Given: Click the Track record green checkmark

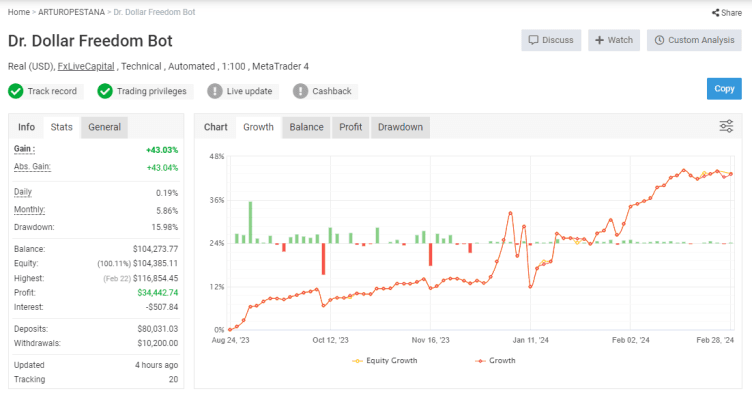Looking at the screenshot, I should pyautogui.click(x=16, y=91).
